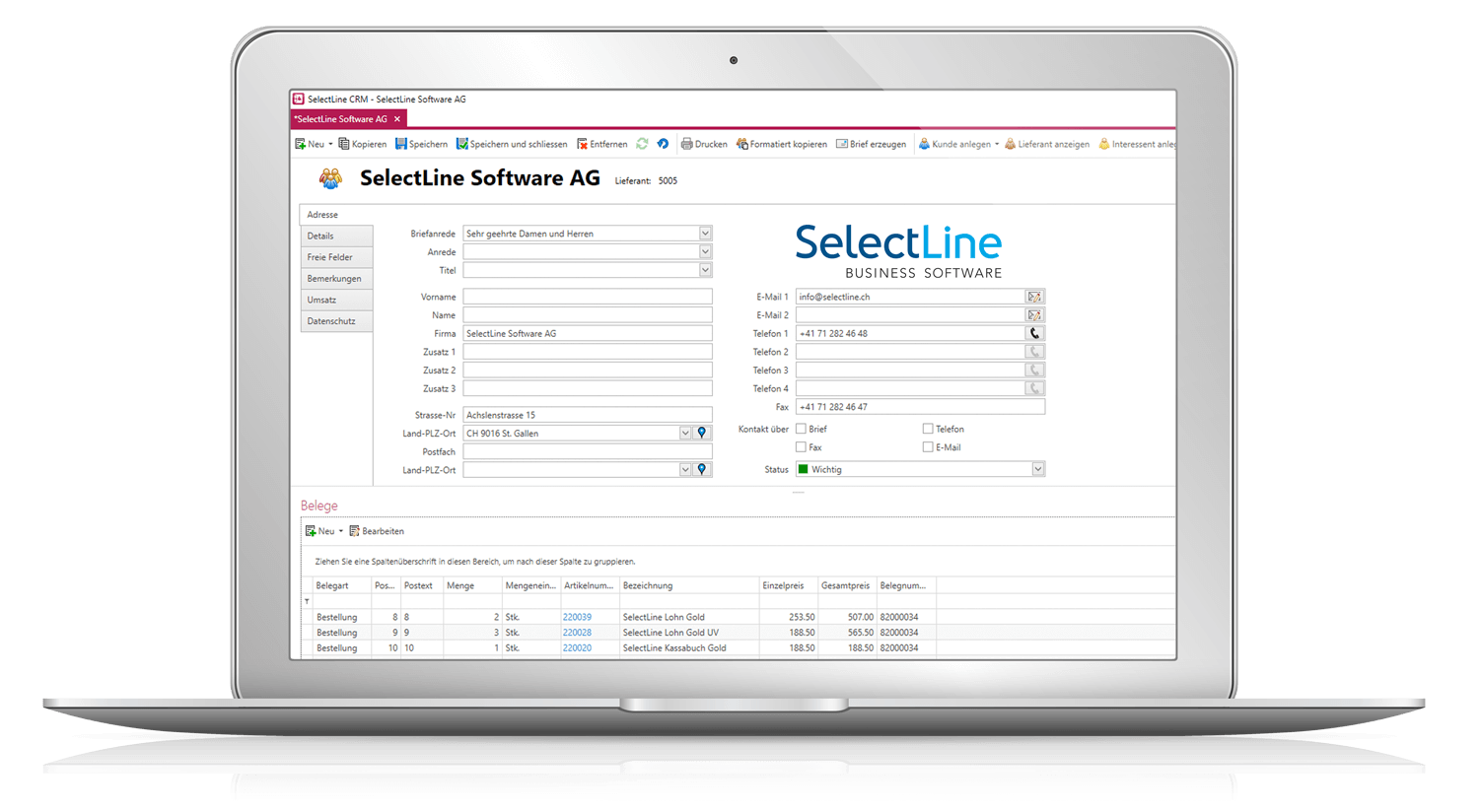
Task: Click the E-Mail 1 send mail icon
Action: [x=1034, y=297]
